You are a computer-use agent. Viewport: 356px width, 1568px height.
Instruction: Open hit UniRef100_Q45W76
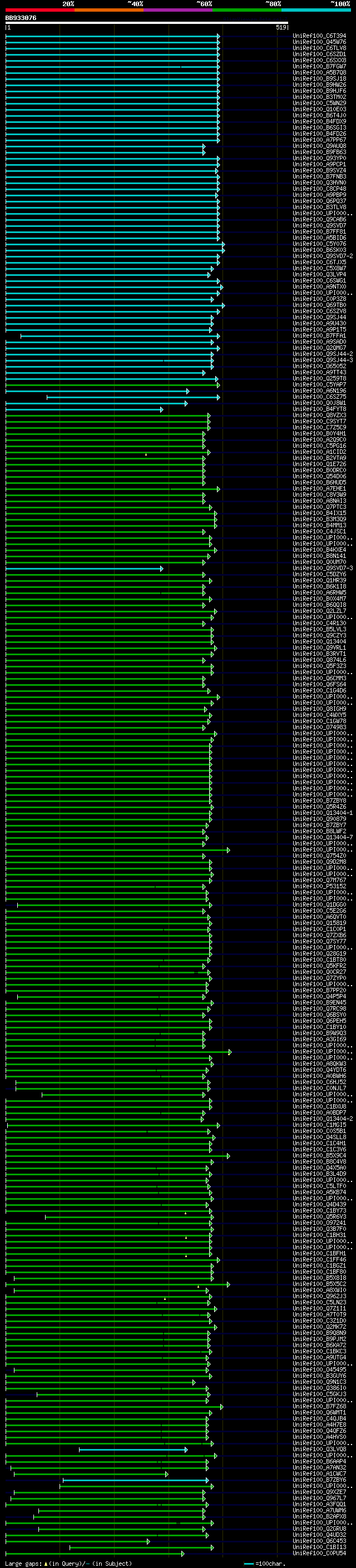[x=319, y=42]
